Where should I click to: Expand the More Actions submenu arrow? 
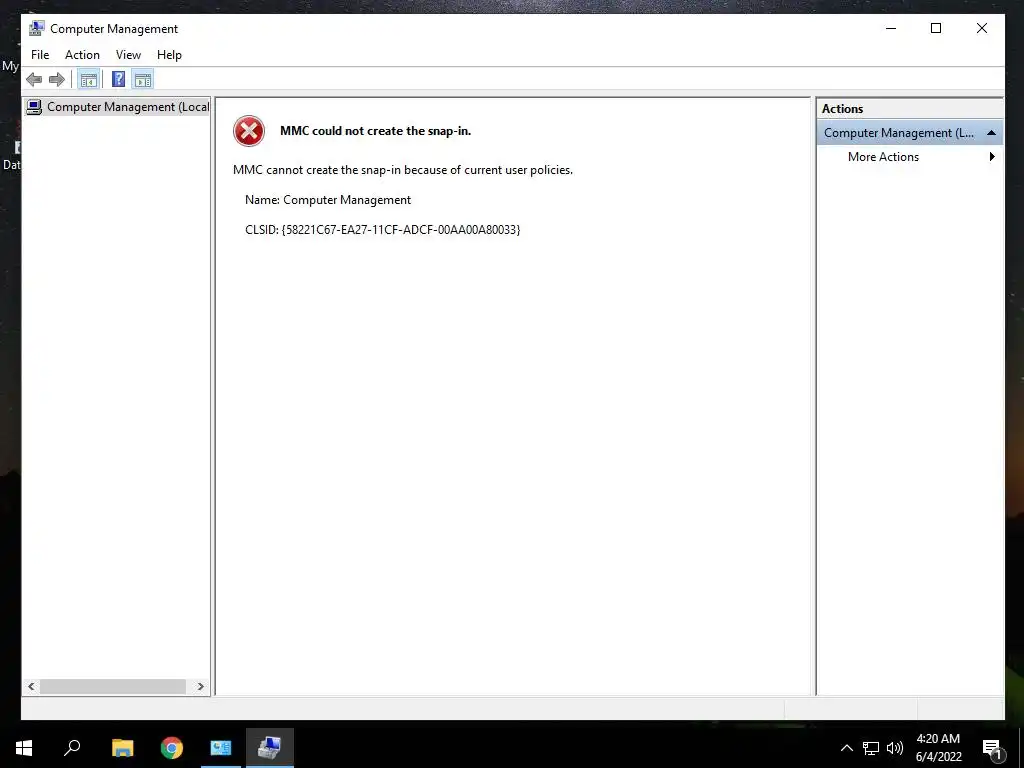pyautogui.click(x=992, y=157)
